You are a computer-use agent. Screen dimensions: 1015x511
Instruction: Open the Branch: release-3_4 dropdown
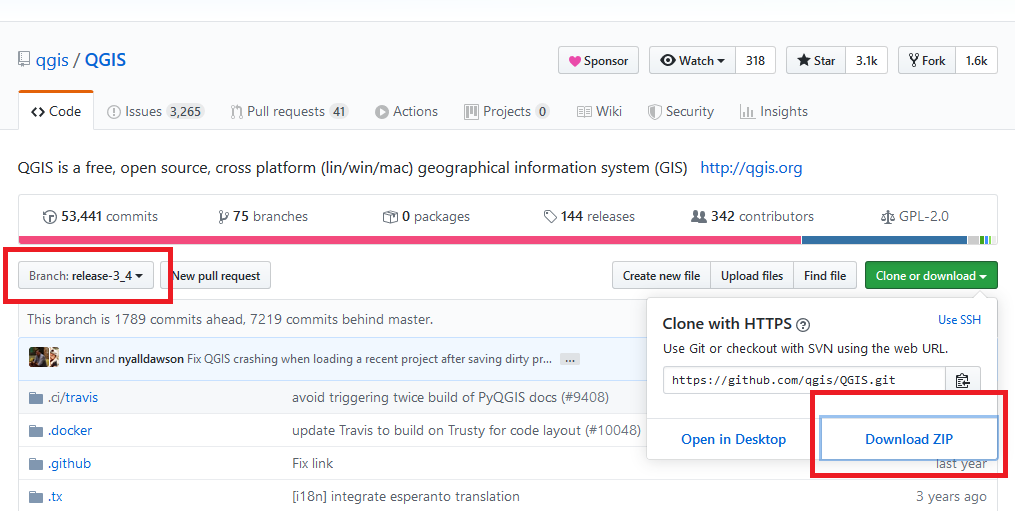click(x=87, y=276)
